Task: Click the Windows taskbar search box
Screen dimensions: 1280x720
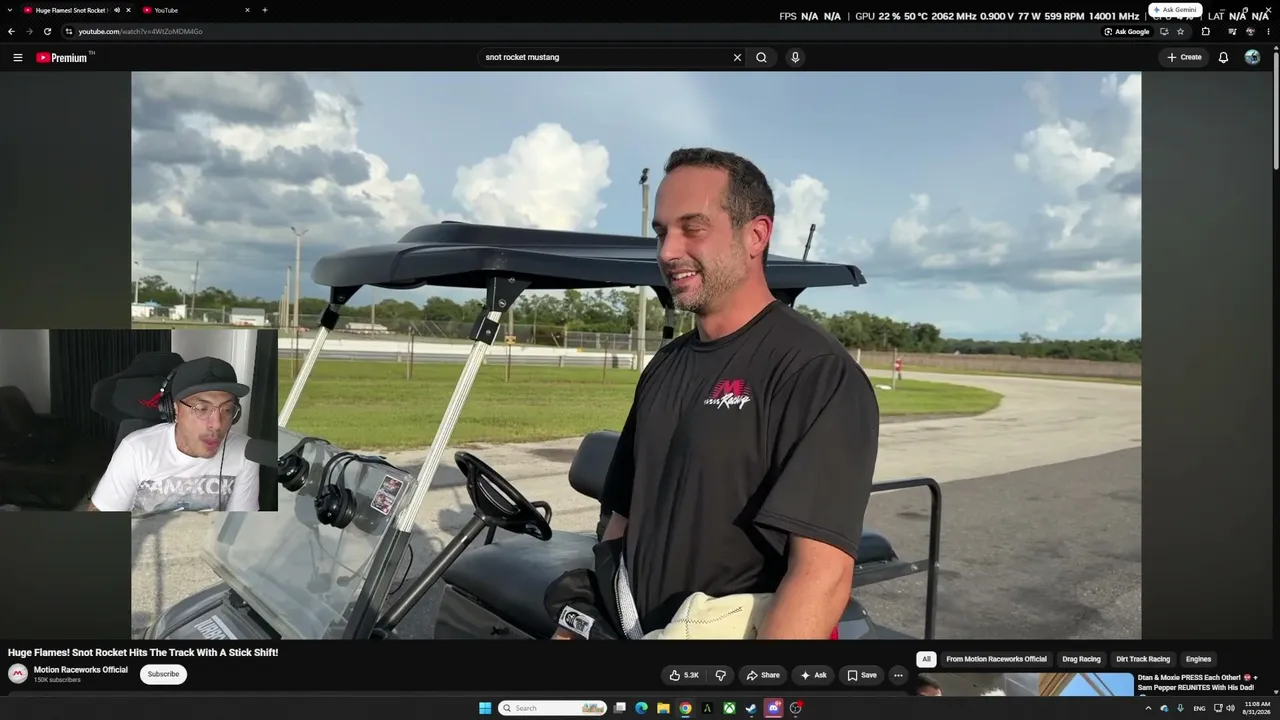Action: click(x=552, y=708)
